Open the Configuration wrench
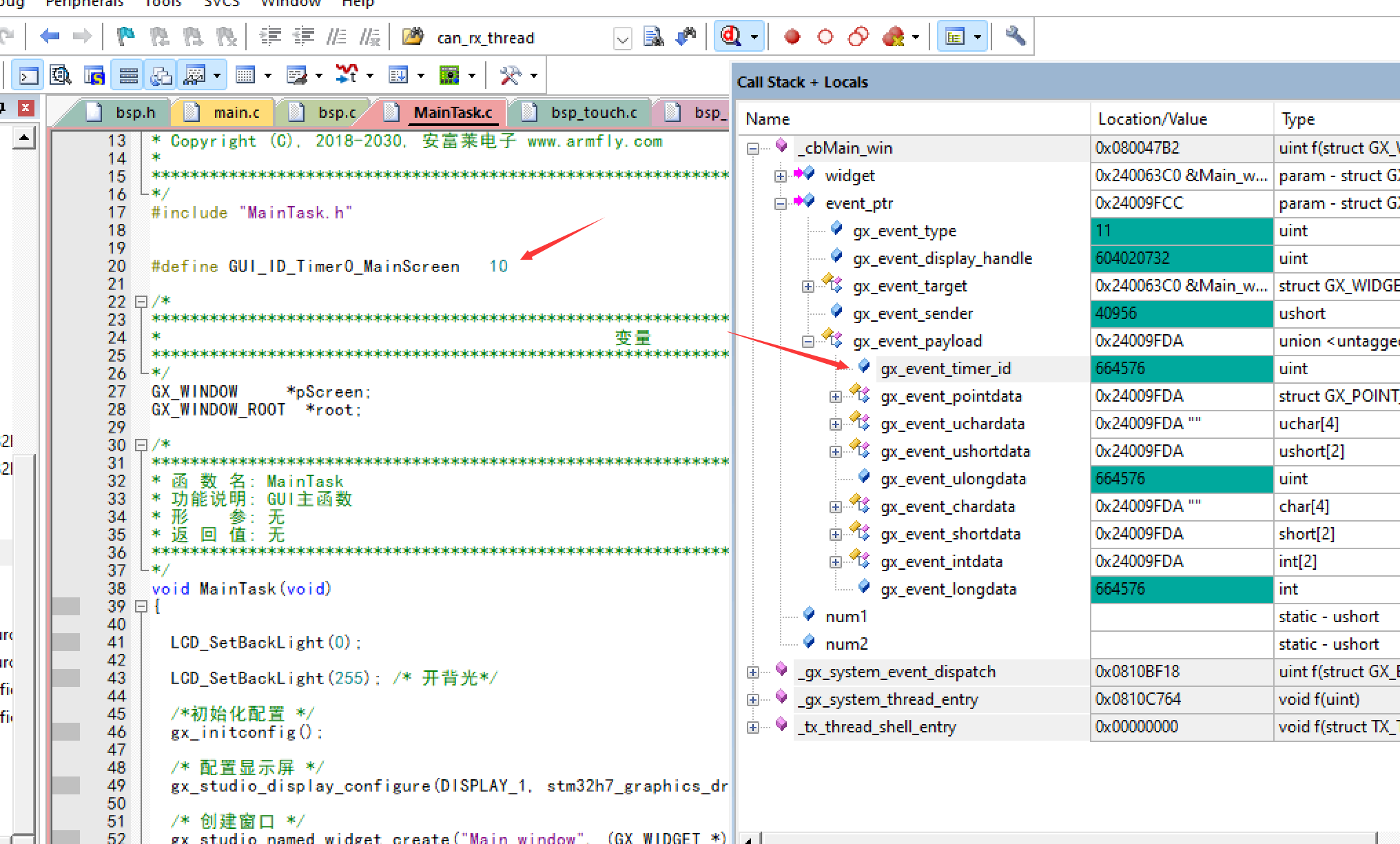Viewport: 1400px width, 844px height. tap(1015, 36)
